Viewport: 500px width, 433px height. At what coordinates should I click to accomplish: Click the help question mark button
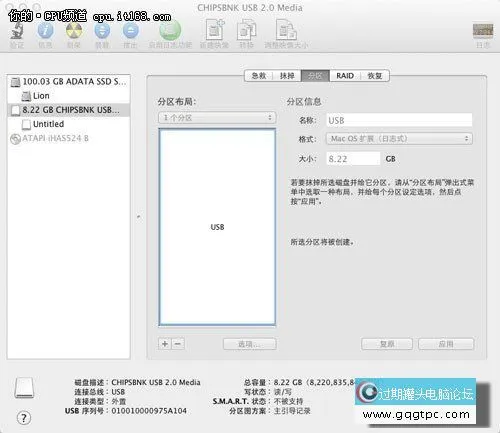[24, 418]
